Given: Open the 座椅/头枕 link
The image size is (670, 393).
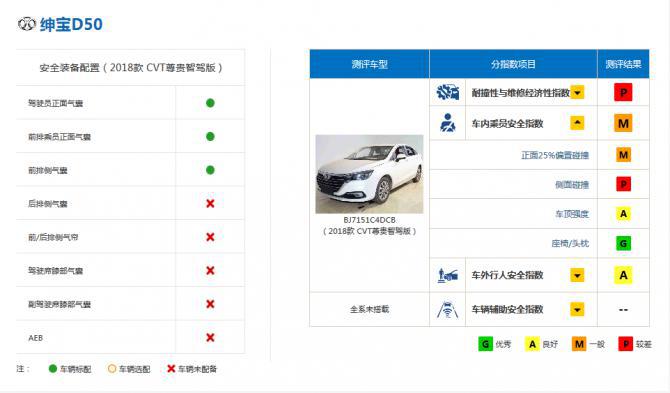Looking at the screenshot, I should tap(570, 243).
